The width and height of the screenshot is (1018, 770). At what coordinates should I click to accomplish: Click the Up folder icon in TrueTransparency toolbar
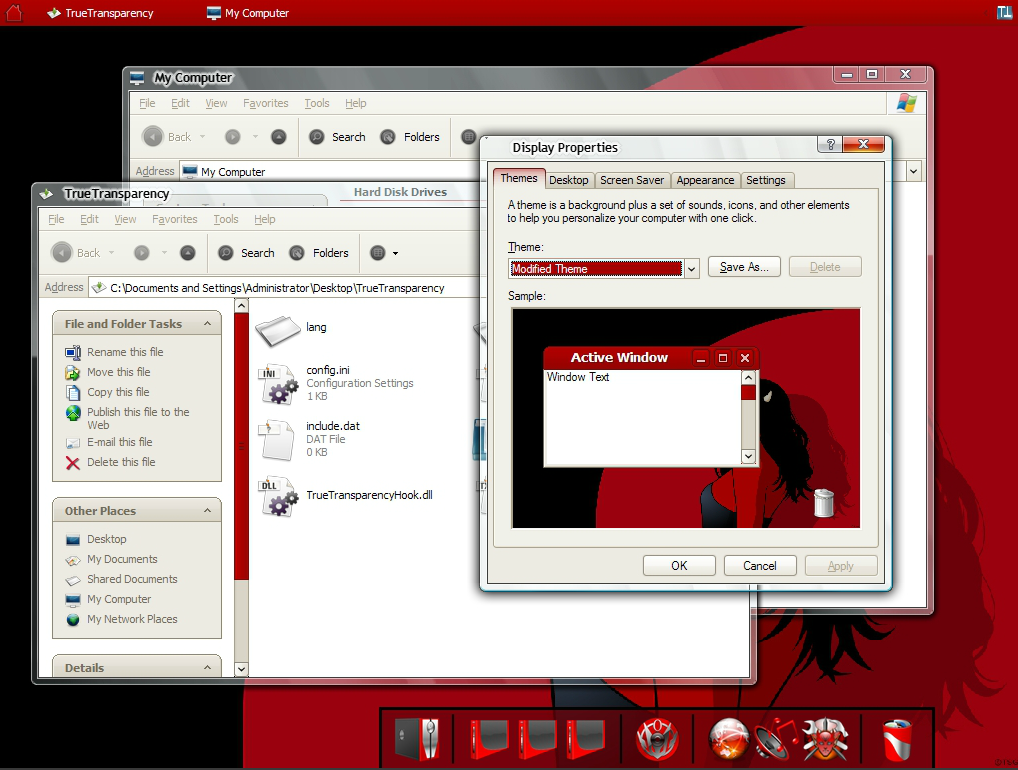point(188,253)
